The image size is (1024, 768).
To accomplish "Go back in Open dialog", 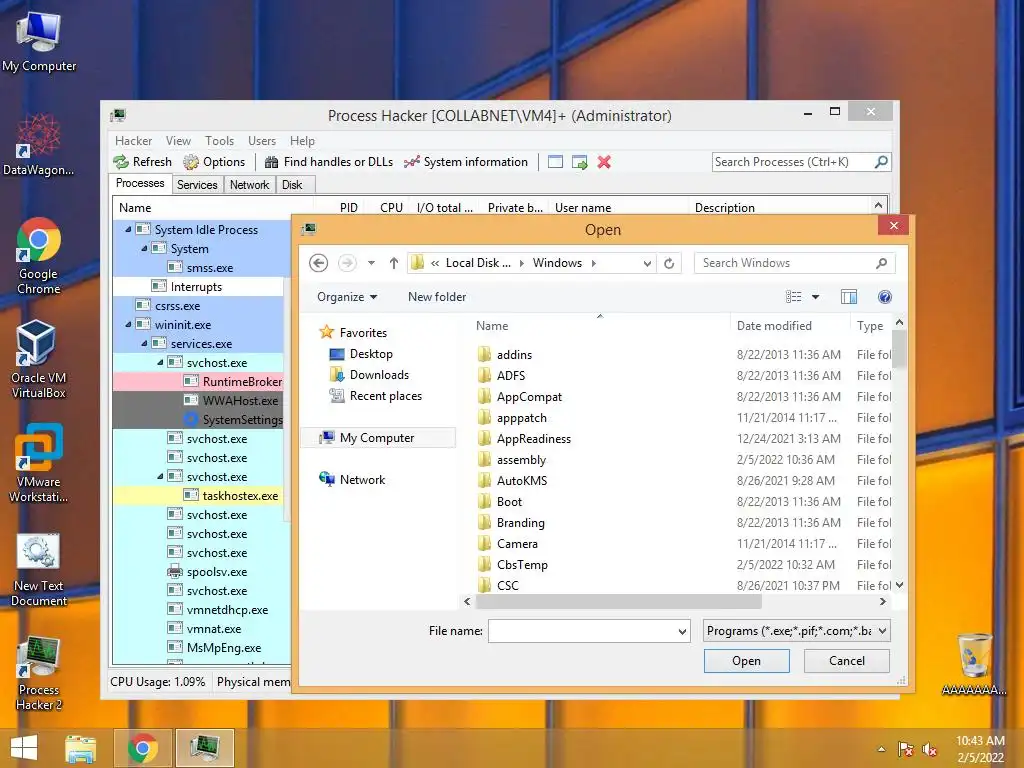I will click(318, 263).
